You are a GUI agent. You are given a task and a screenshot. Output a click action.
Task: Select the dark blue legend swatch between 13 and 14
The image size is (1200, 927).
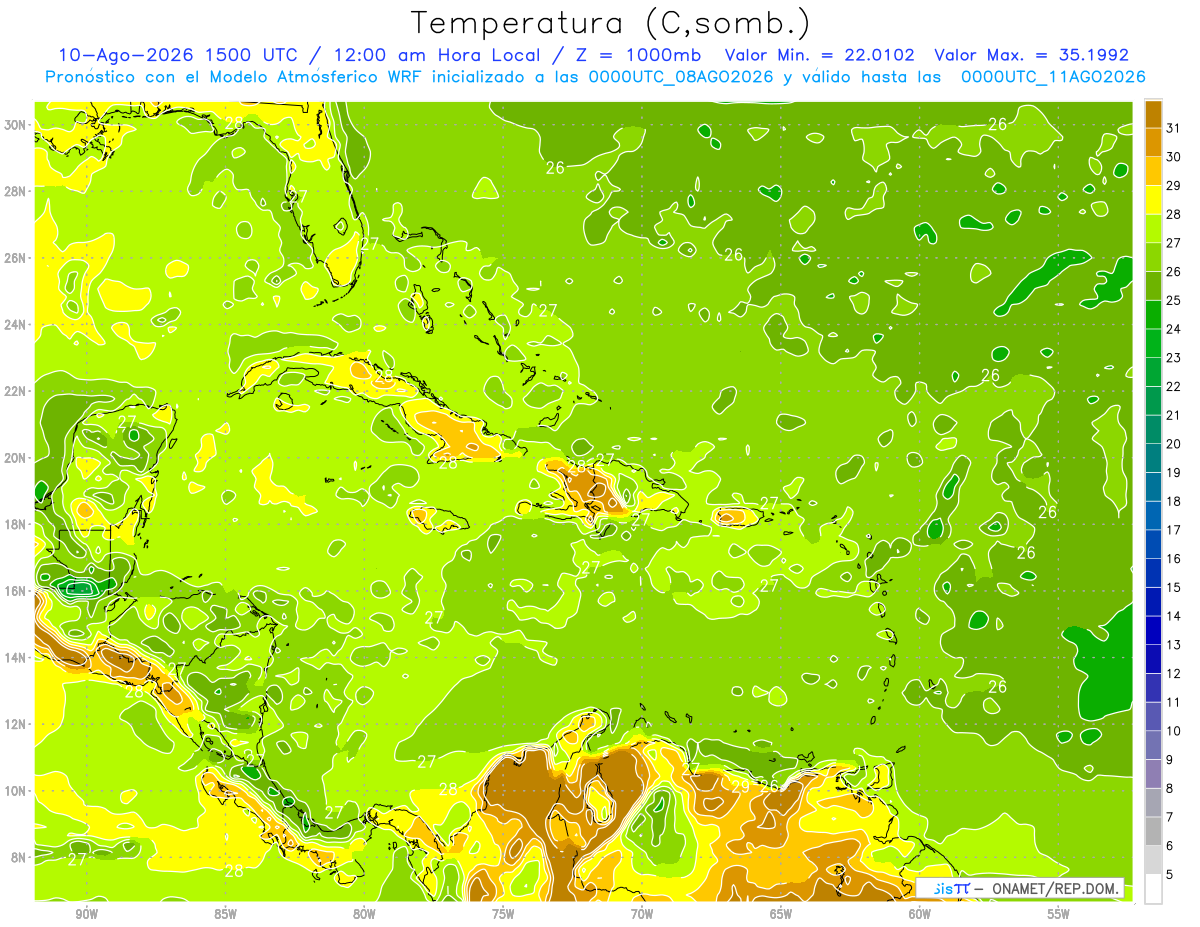point(1153,630)
